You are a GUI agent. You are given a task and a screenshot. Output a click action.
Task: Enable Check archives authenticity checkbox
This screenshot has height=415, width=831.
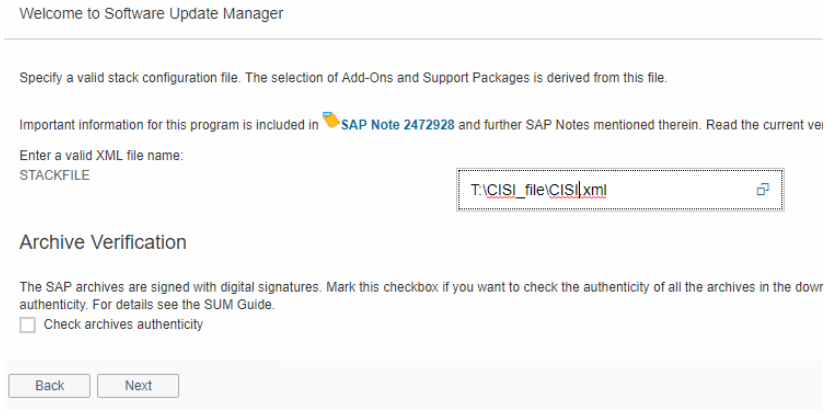27,325
